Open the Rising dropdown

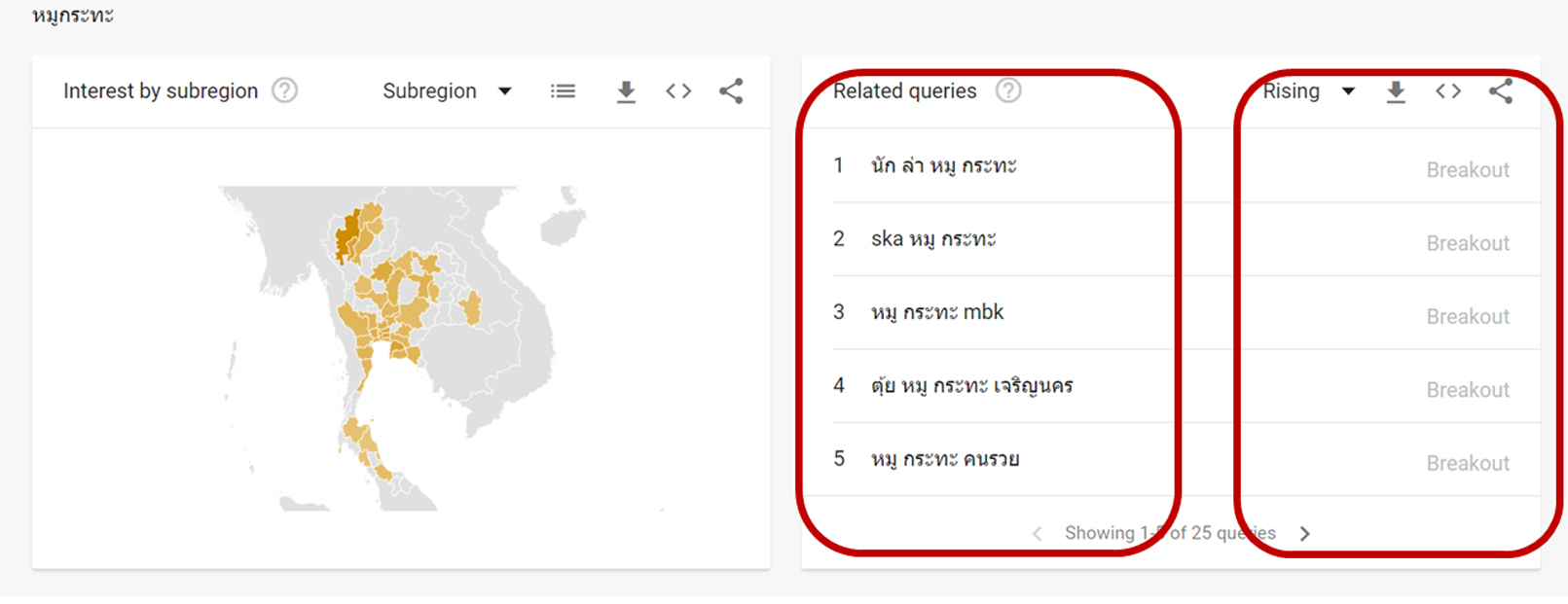(x=1309, y=90)
